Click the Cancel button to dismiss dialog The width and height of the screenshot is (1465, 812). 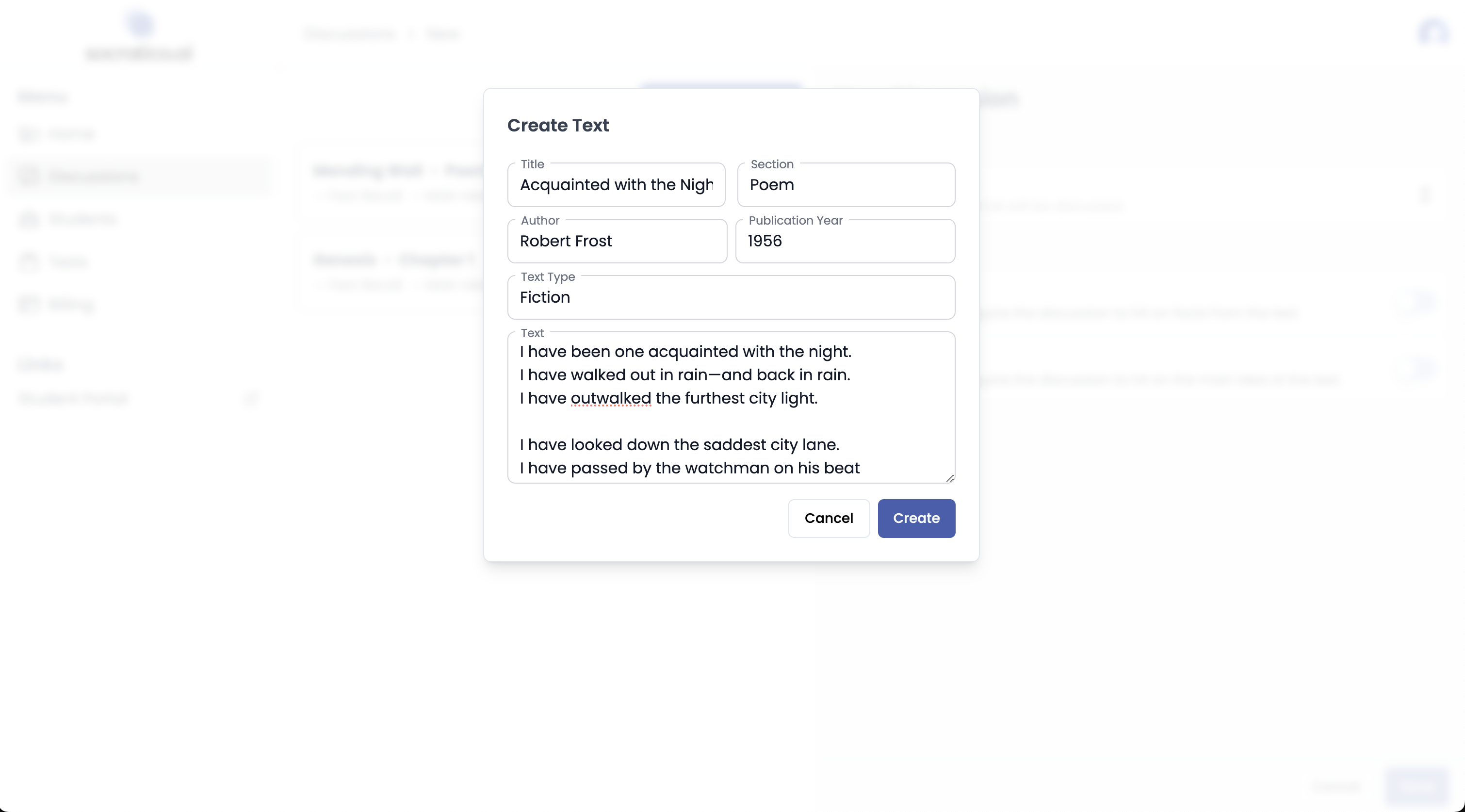tap(828, 518)
